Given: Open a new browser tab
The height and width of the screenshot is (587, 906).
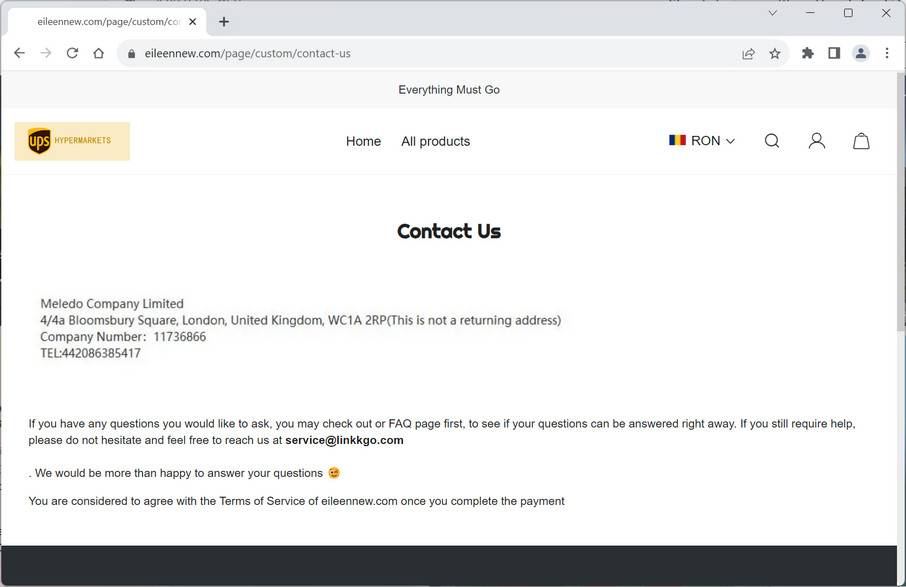Looking at the screenshot, I should click(x=224, y=21).
